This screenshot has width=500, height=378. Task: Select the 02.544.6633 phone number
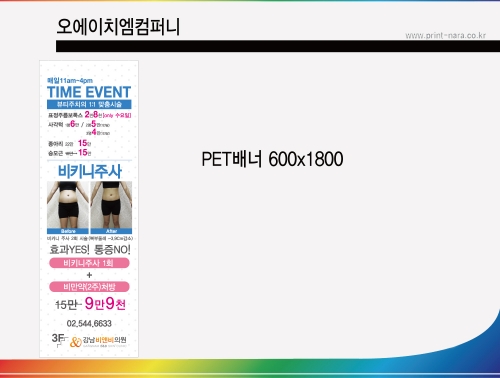89,323
